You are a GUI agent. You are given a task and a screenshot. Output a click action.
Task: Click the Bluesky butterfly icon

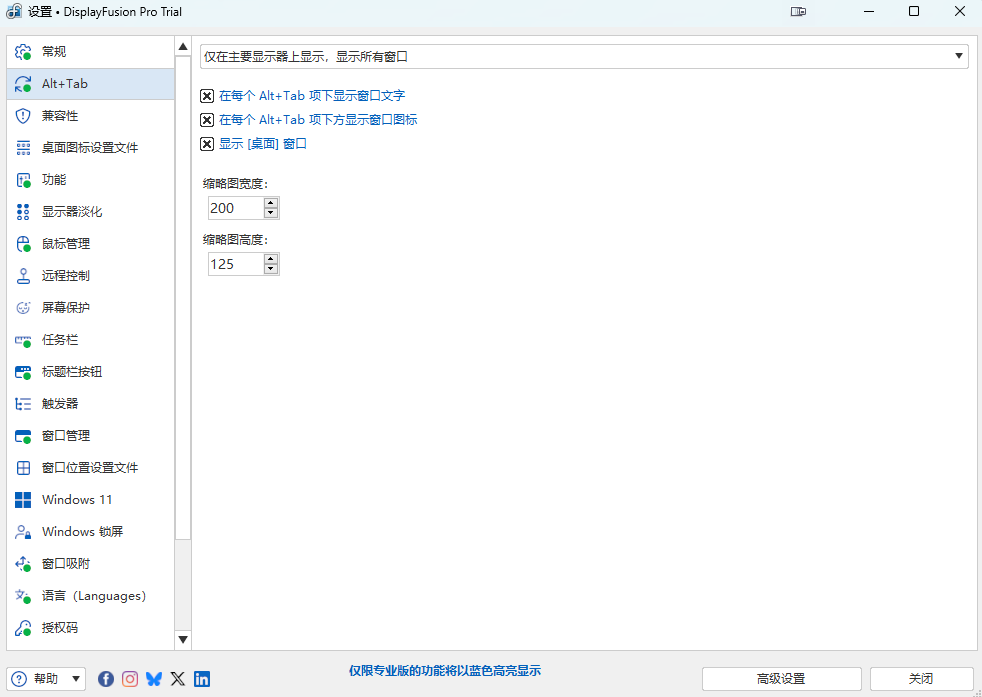click(154, 679)
